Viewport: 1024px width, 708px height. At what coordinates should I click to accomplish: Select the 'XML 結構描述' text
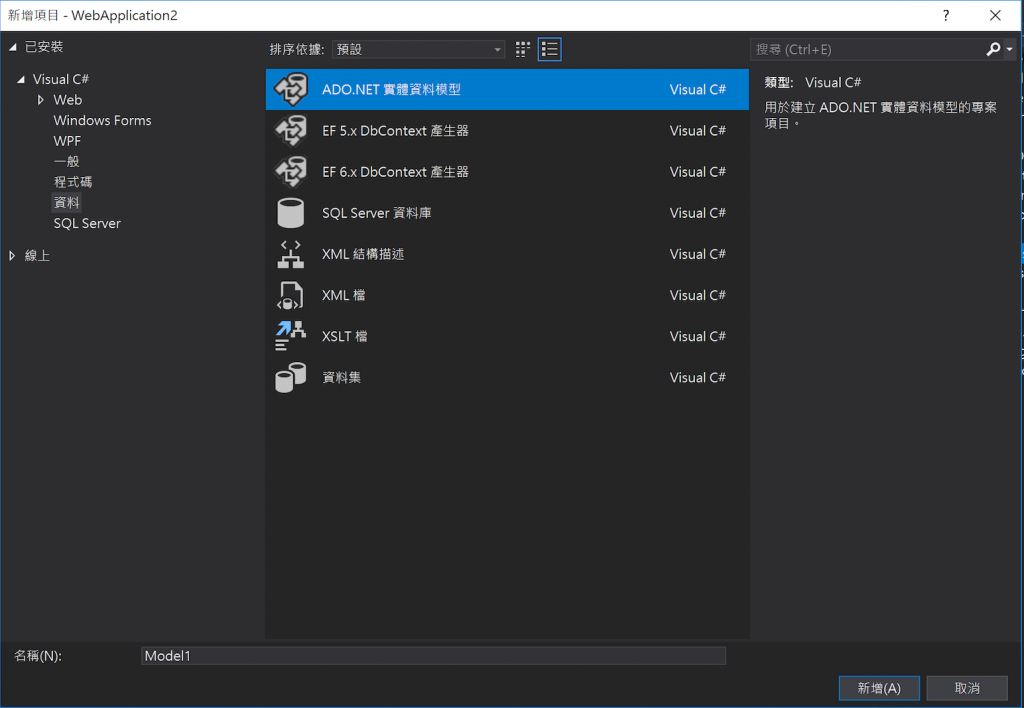point(363,254)
